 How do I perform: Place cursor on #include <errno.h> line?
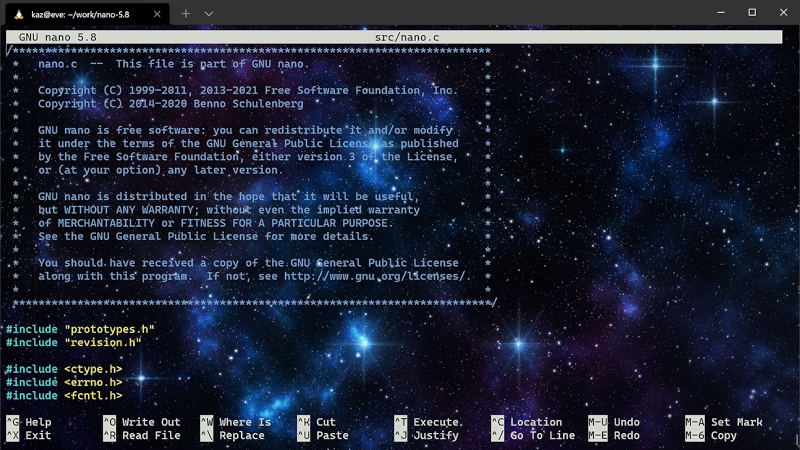point(64,382)
